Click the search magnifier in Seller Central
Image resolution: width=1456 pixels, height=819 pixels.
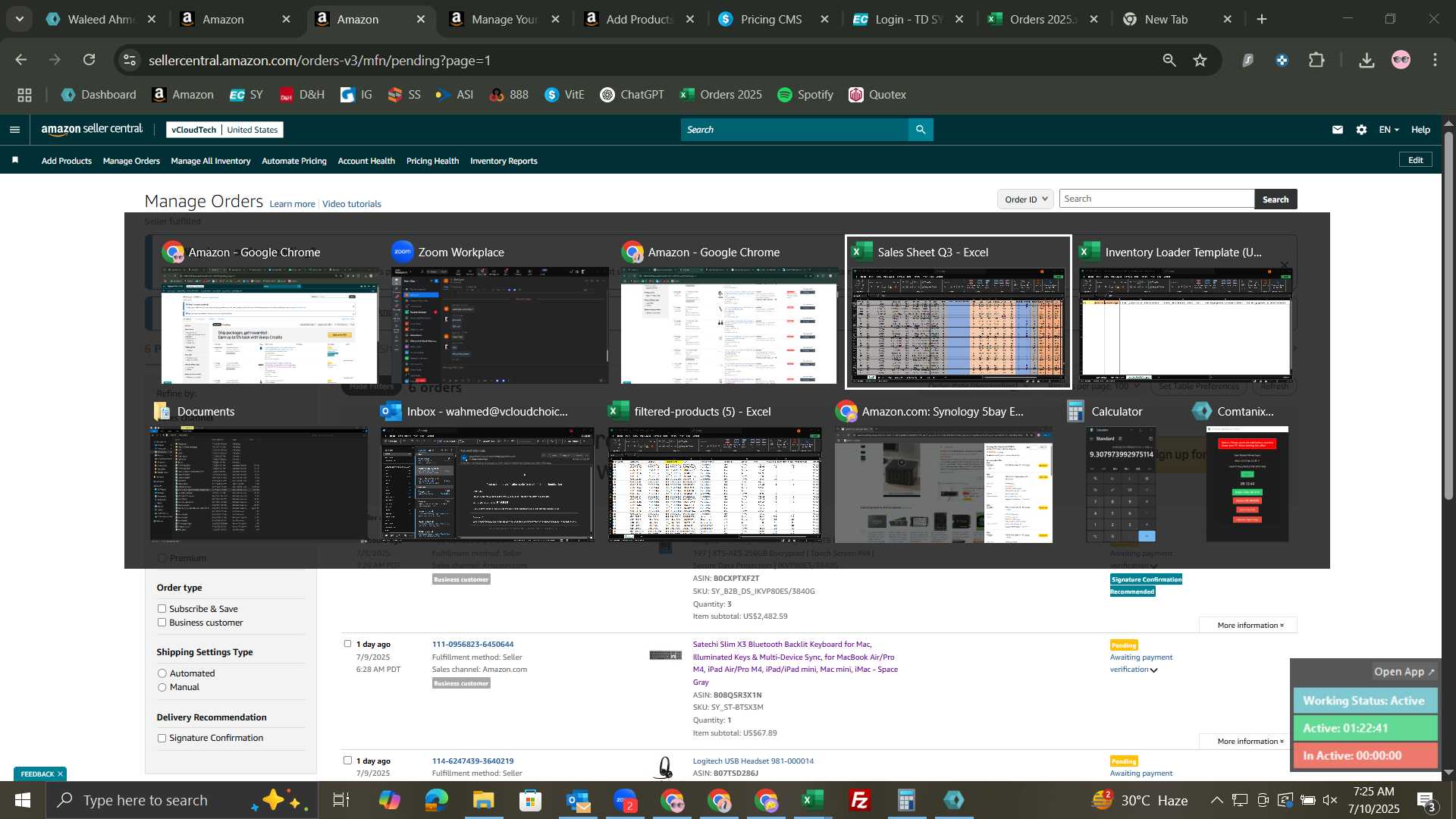pos(921,130)
